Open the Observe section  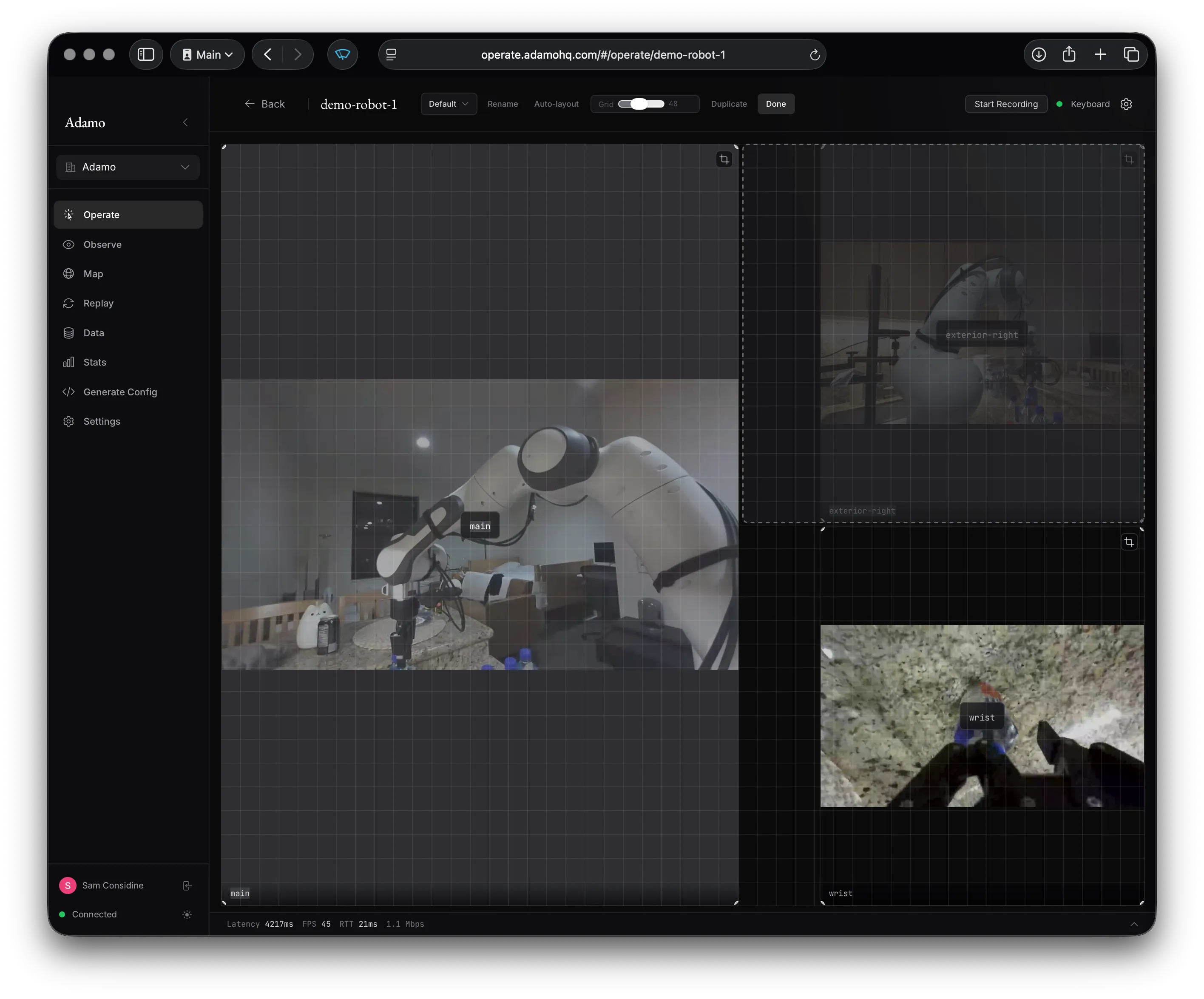pos(128,244)
